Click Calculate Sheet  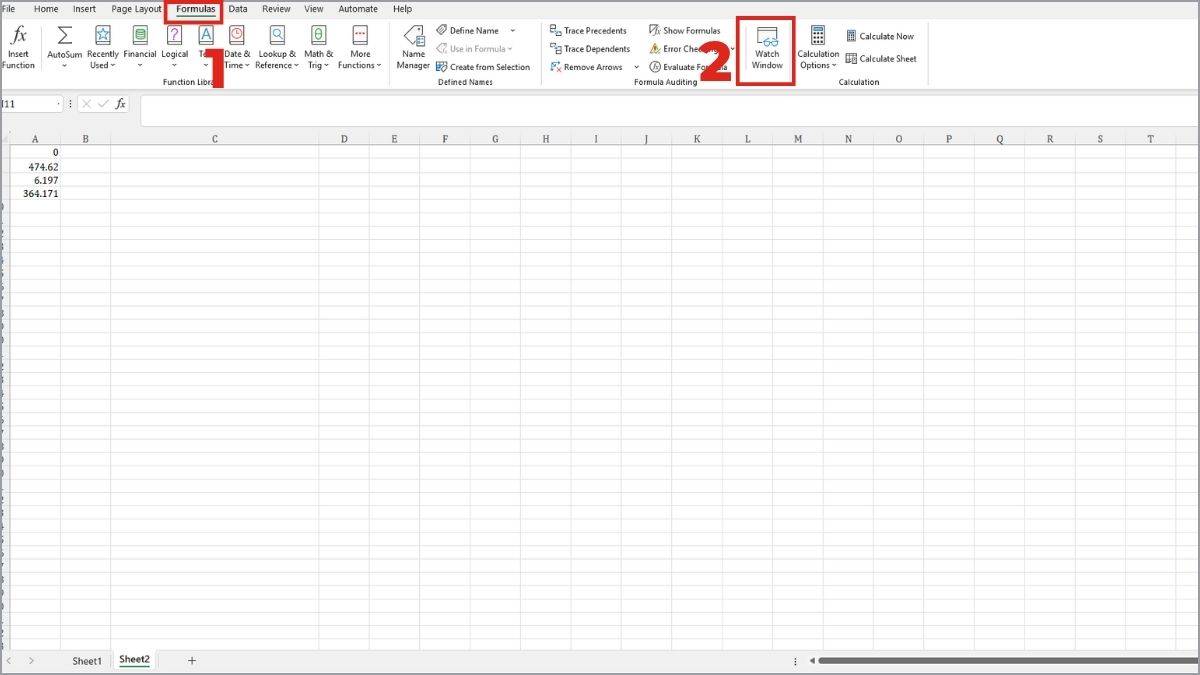tap(881, 58)
